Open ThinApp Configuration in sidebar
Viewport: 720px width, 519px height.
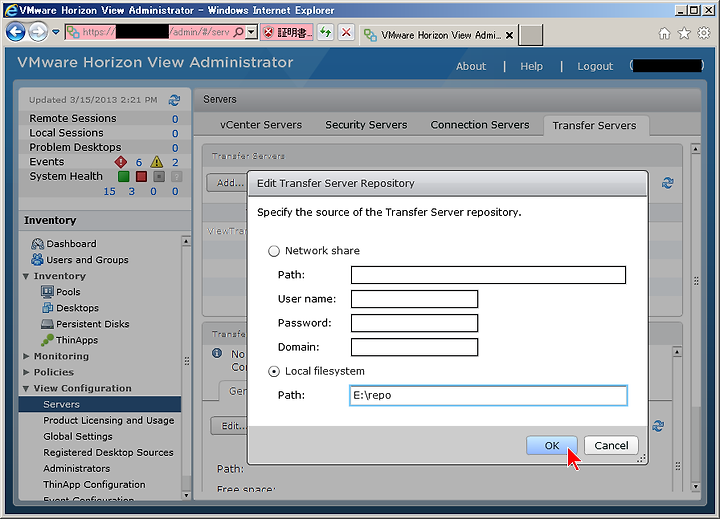click(x=94, y=485)
